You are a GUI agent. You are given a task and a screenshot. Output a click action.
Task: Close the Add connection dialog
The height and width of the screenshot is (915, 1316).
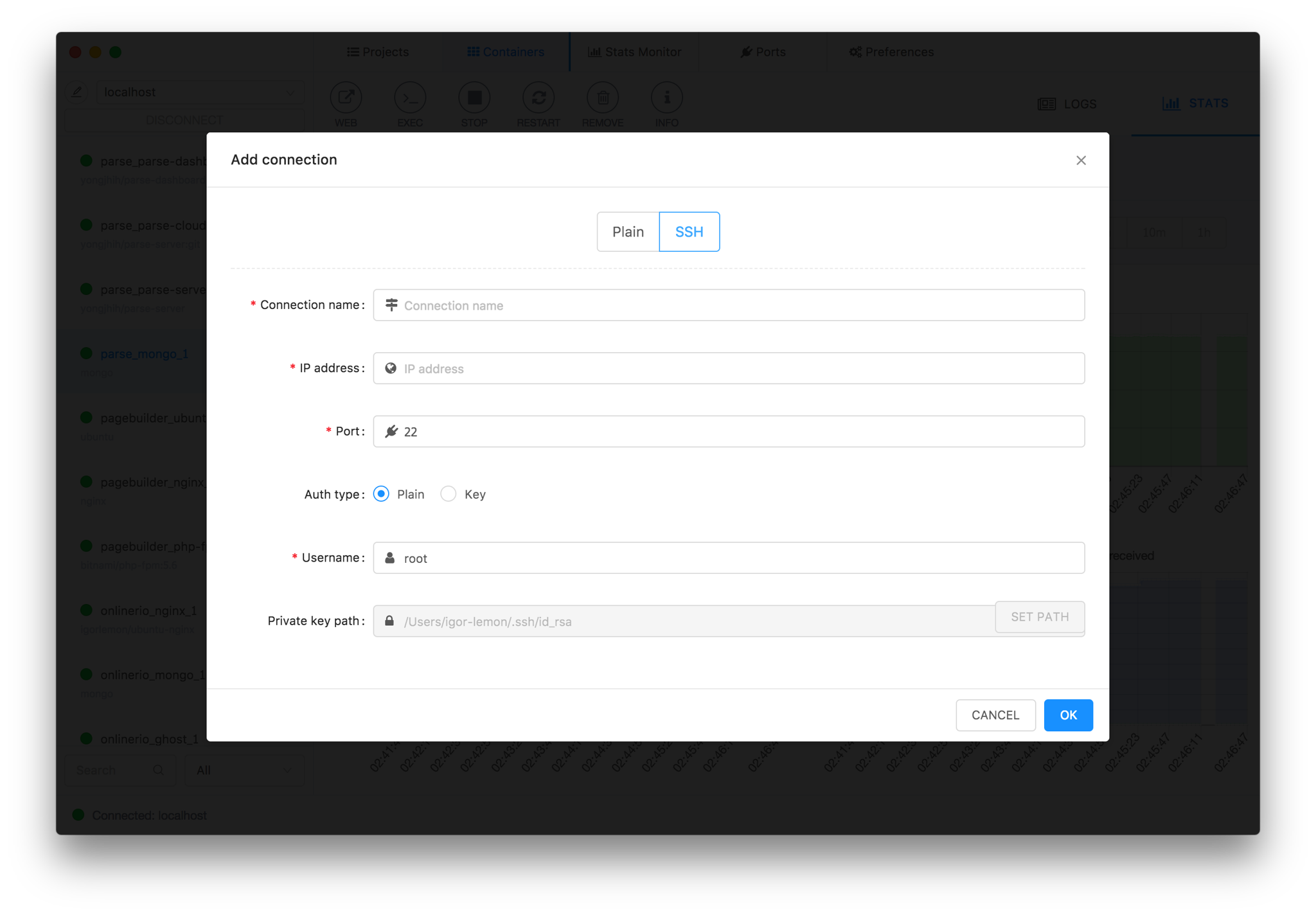coord(1081,160)
